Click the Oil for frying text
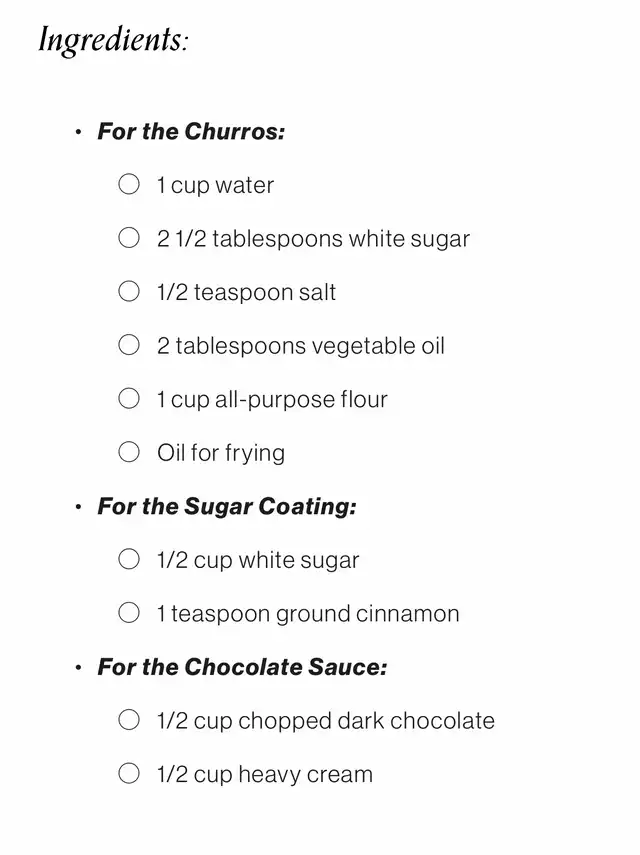The height and width of the screenshot is (855, 640). point(221,453)
